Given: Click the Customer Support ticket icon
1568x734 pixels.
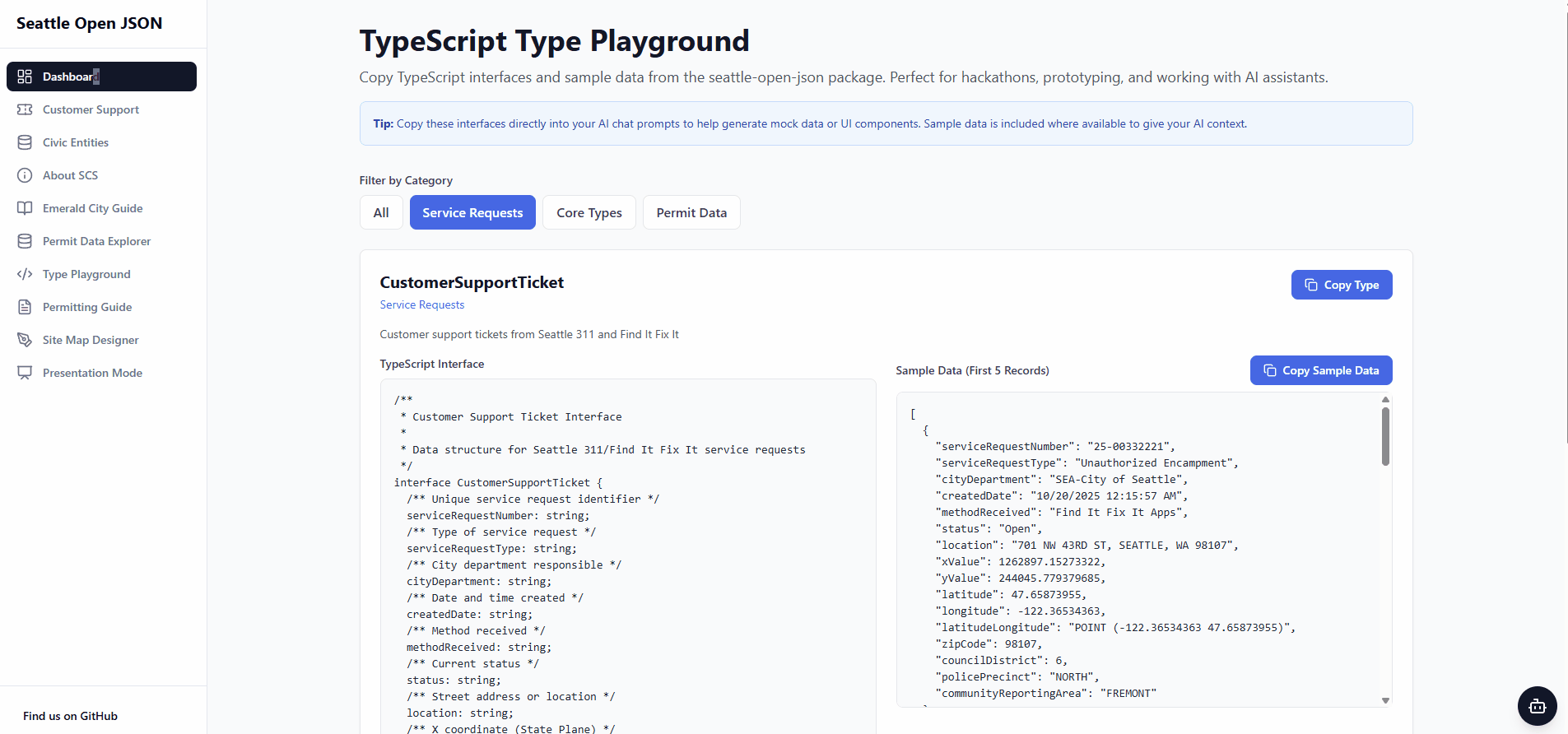Looking at the screenshot, I should [25, 109].
